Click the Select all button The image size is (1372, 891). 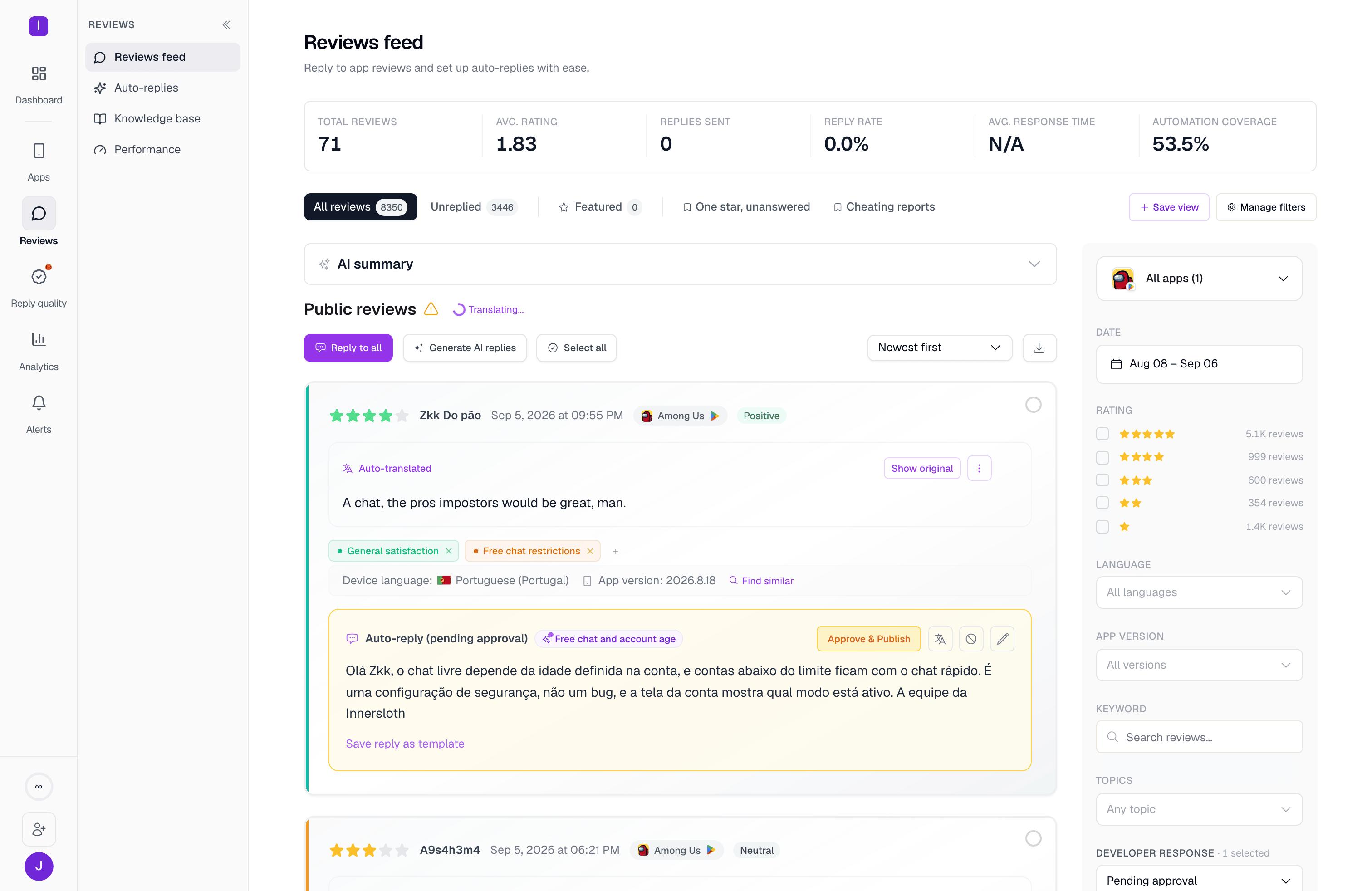(577, 348)
